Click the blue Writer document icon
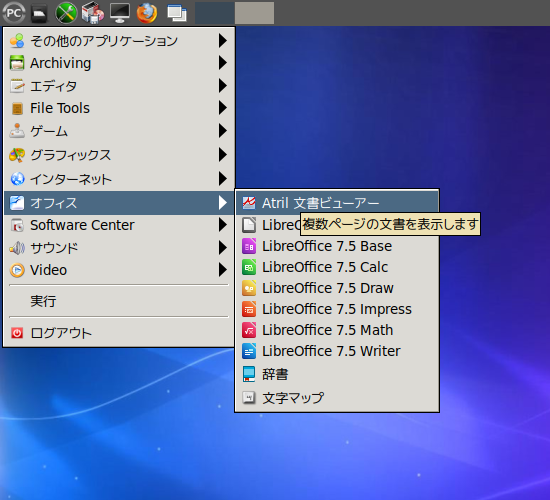This screenshot has height=500, width=550. (x=249, y=351)
